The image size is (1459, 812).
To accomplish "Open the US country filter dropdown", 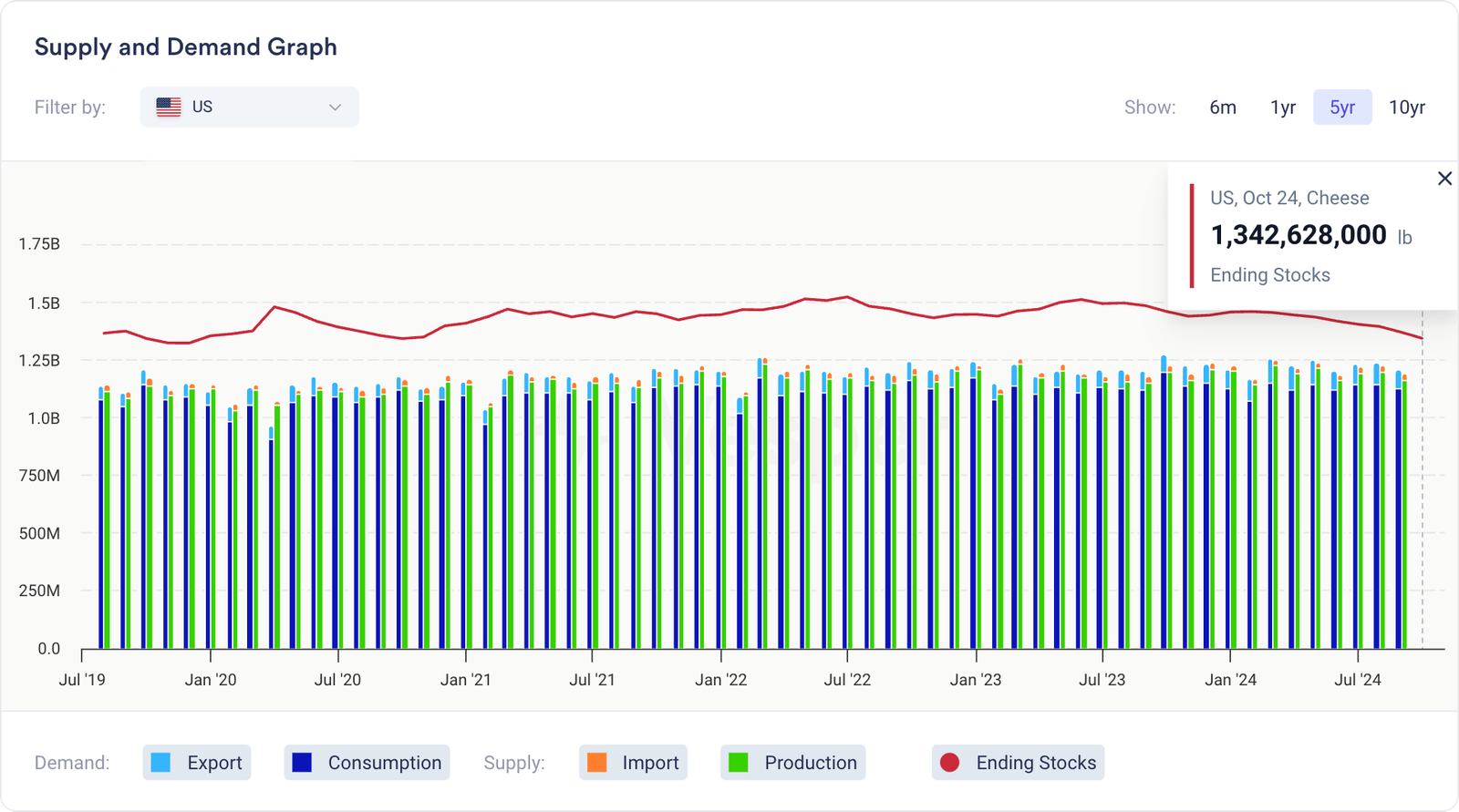I will point(249,107).
